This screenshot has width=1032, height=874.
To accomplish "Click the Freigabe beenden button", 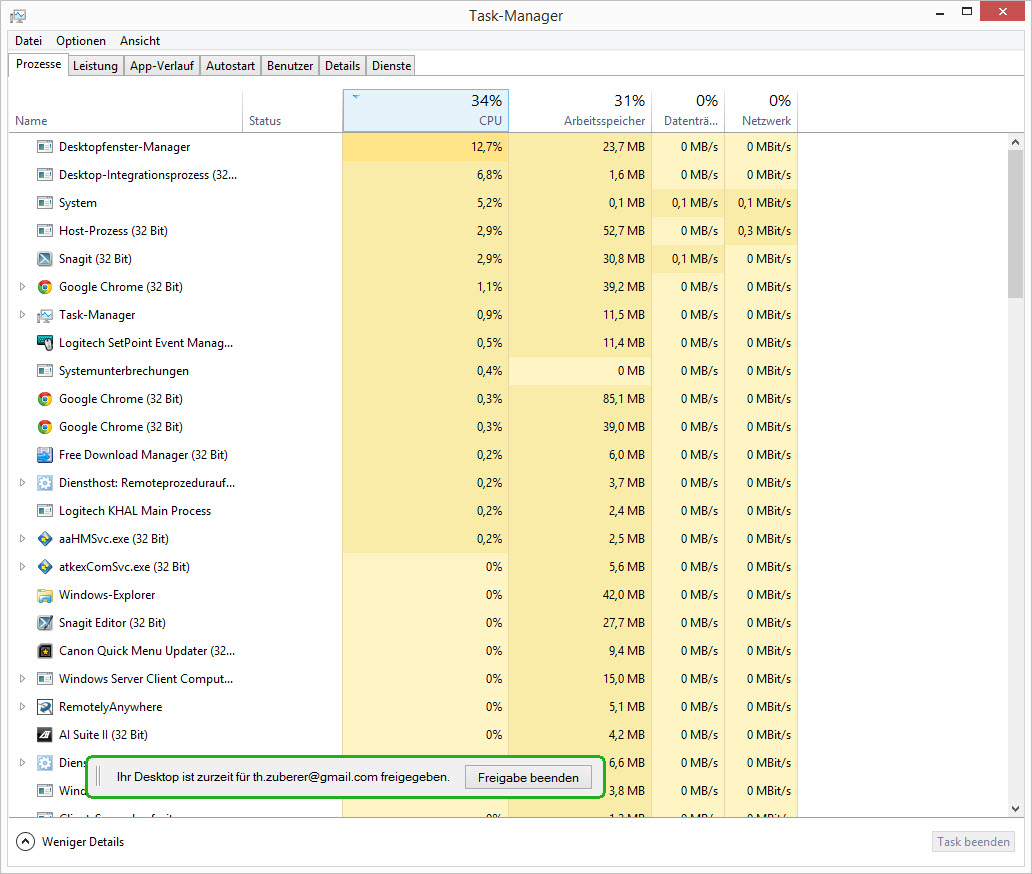I will [x=529, y=777].
